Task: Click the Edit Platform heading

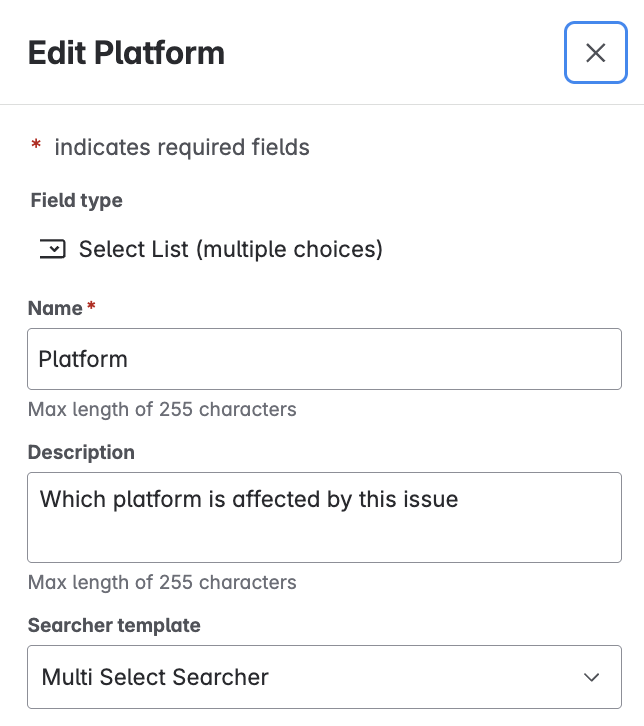Action: click(126, 53)
